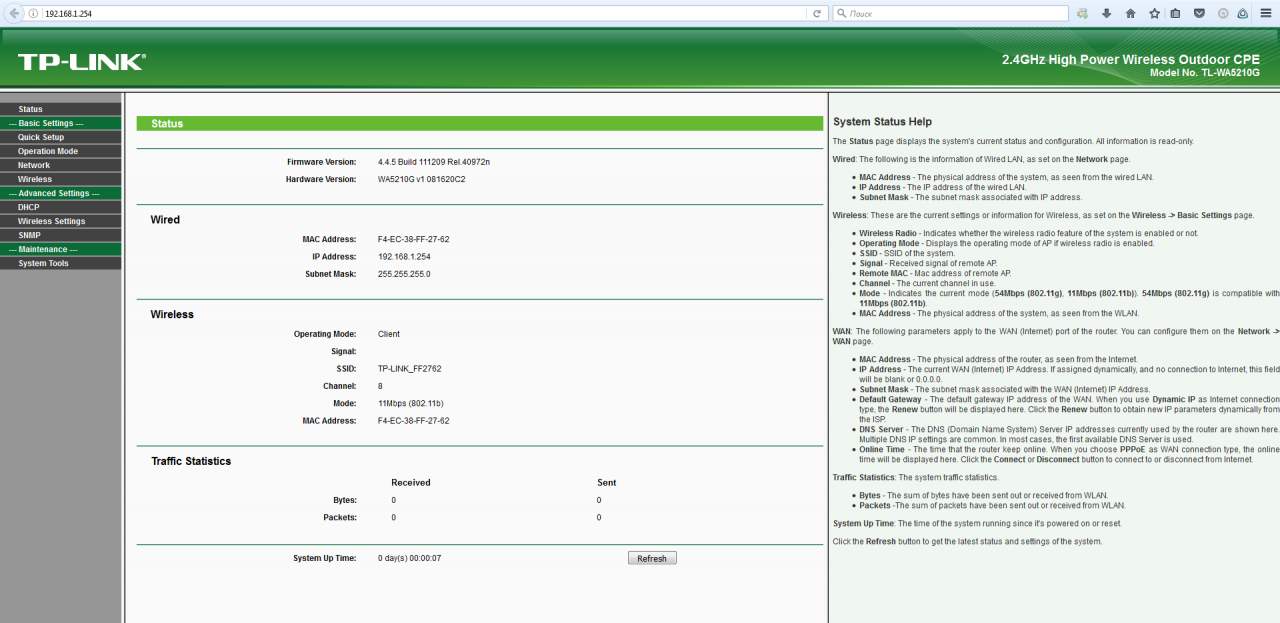Click the Wired section heading
This screenshot has height=623, width=1280.
tap(165, 219)
